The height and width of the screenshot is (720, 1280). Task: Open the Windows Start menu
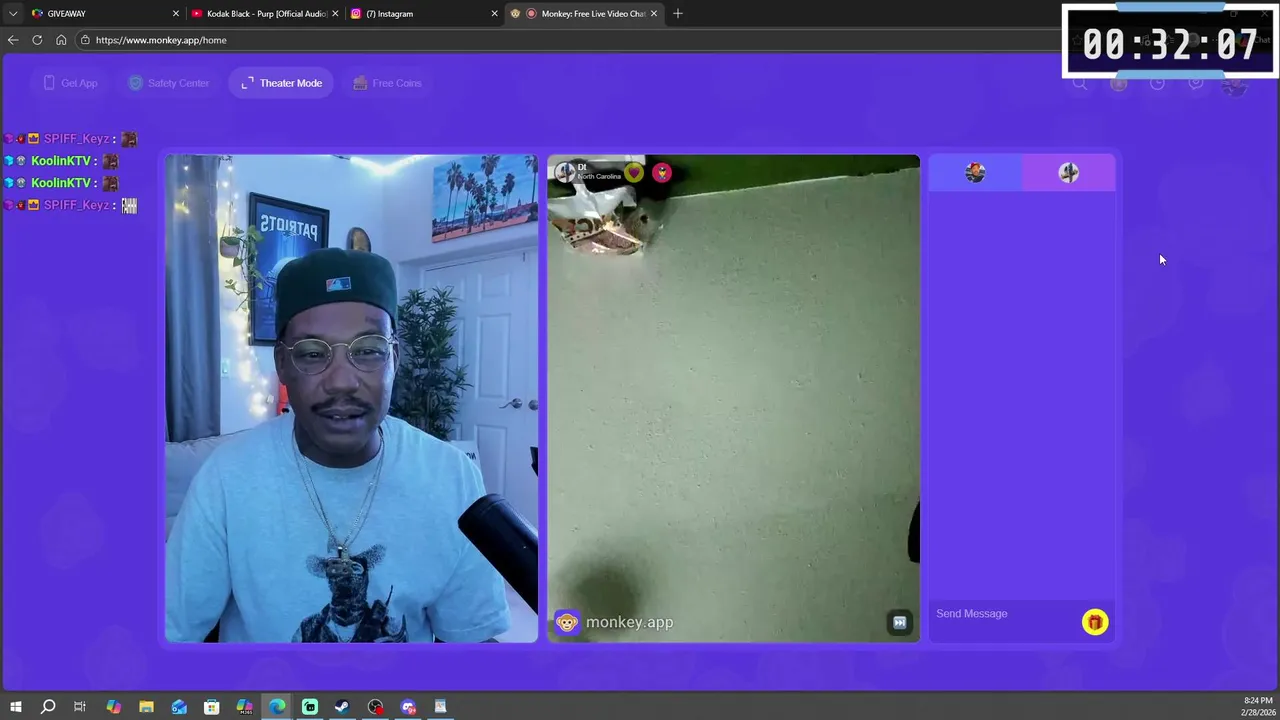coord(15,707)
